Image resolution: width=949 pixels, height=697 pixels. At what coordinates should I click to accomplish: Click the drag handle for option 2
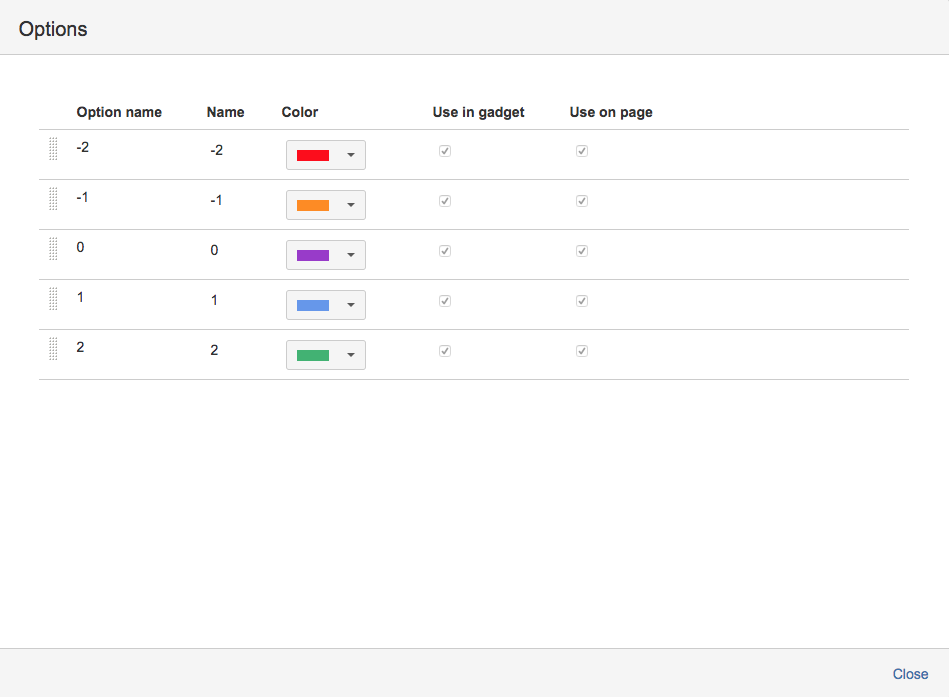53,348
